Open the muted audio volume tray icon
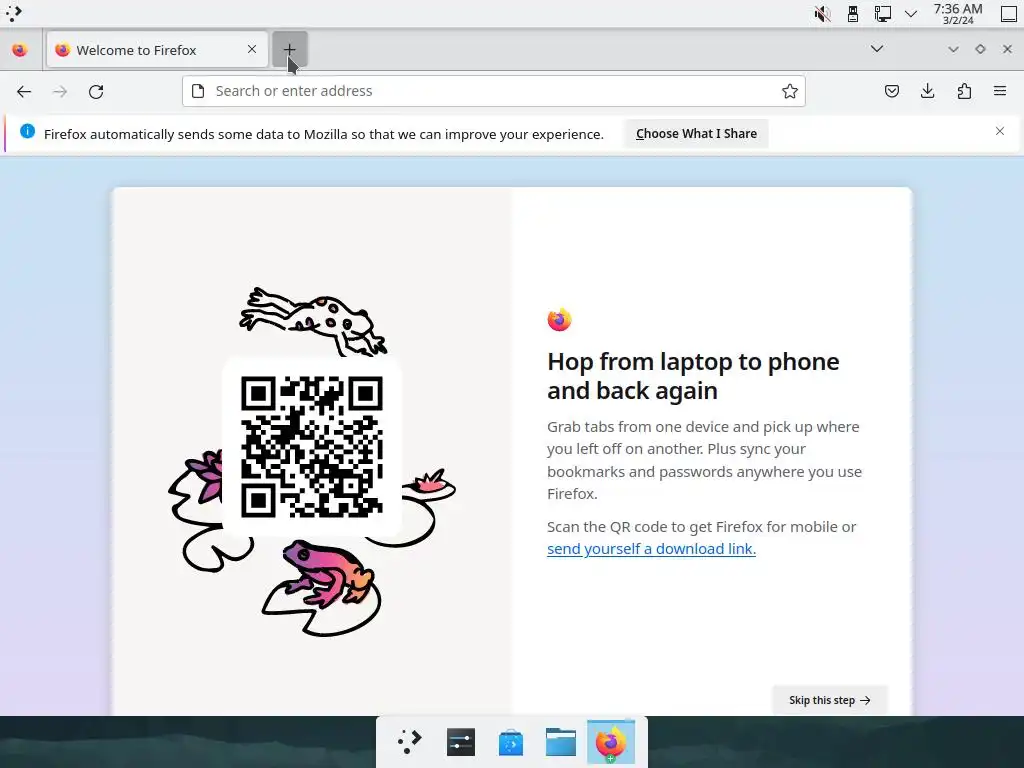Image resolution: width=1024 pixels, height=768 pixels. [822, 14]
